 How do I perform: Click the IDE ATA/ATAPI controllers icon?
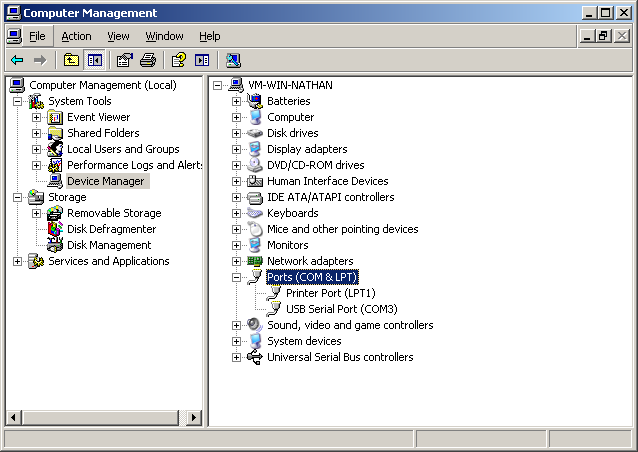tap(255, 197)
